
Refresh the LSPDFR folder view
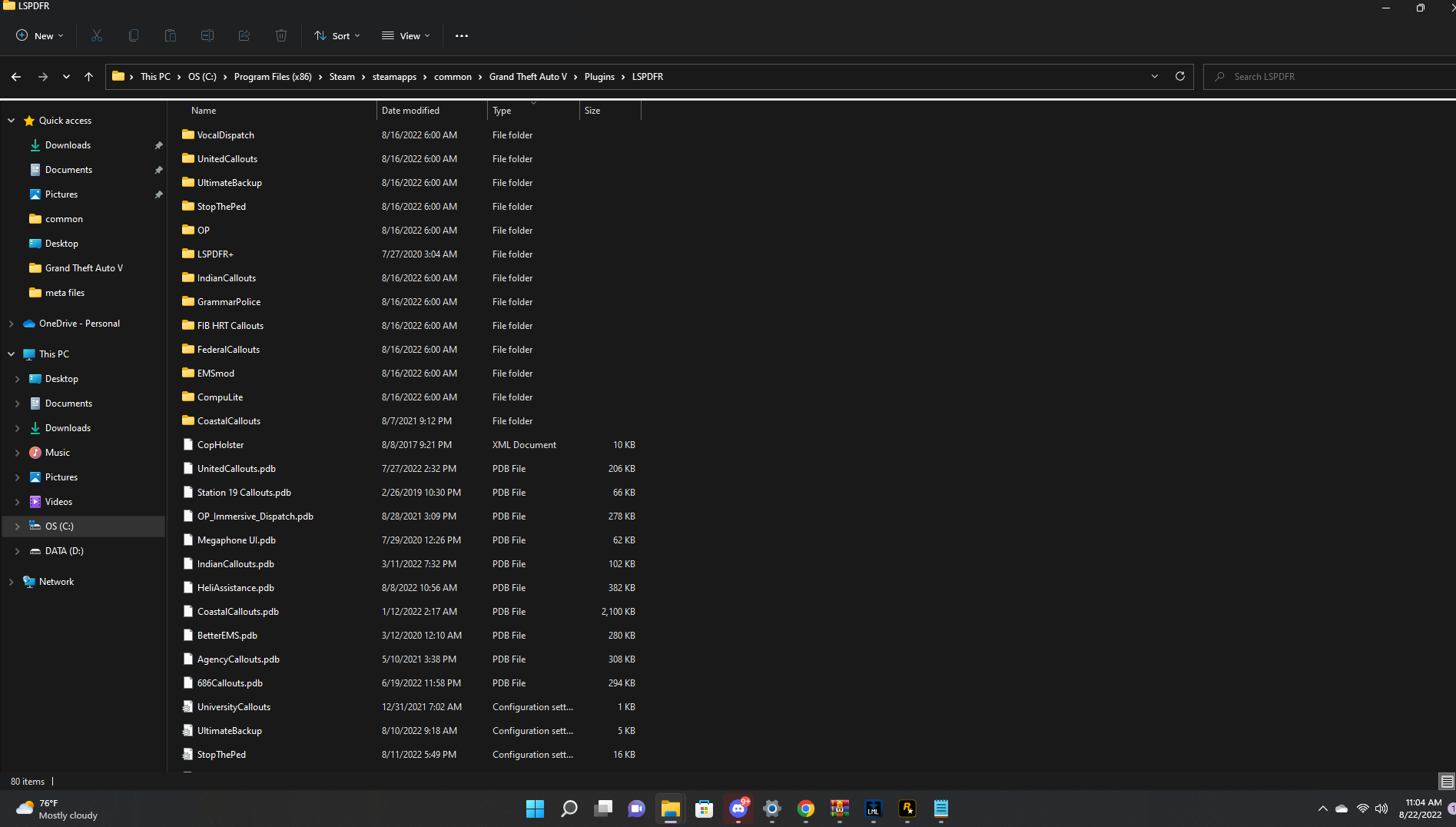(1179, 76)
